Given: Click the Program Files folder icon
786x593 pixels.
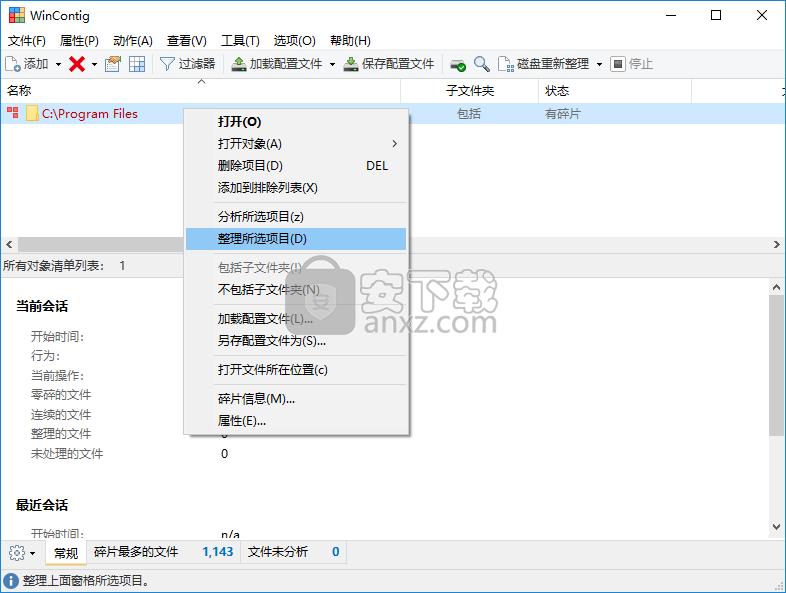Looking at the screenshot, I should (x=32, y=113).
